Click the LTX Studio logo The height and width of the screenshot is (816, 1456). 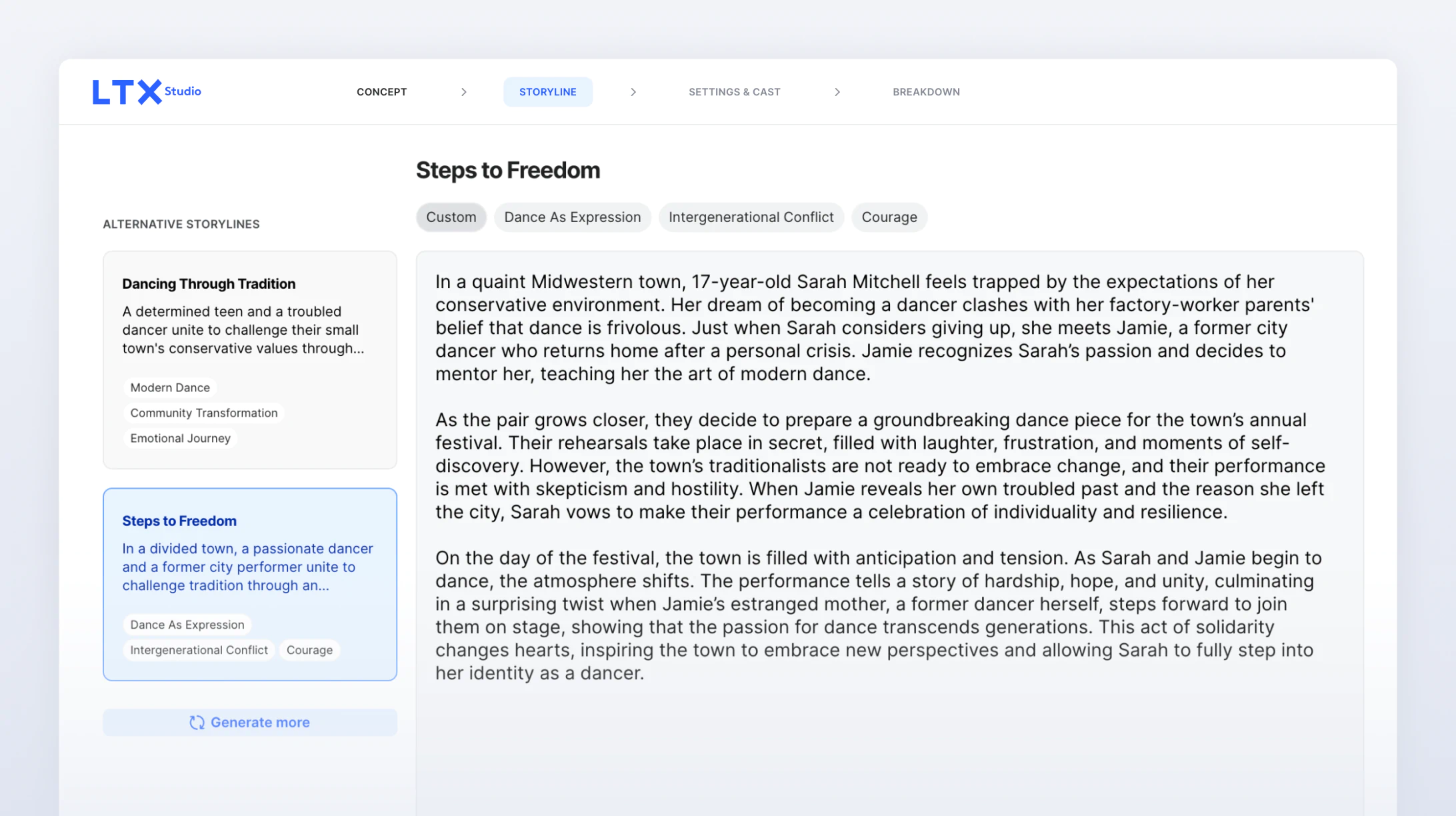tap(147, 92)
